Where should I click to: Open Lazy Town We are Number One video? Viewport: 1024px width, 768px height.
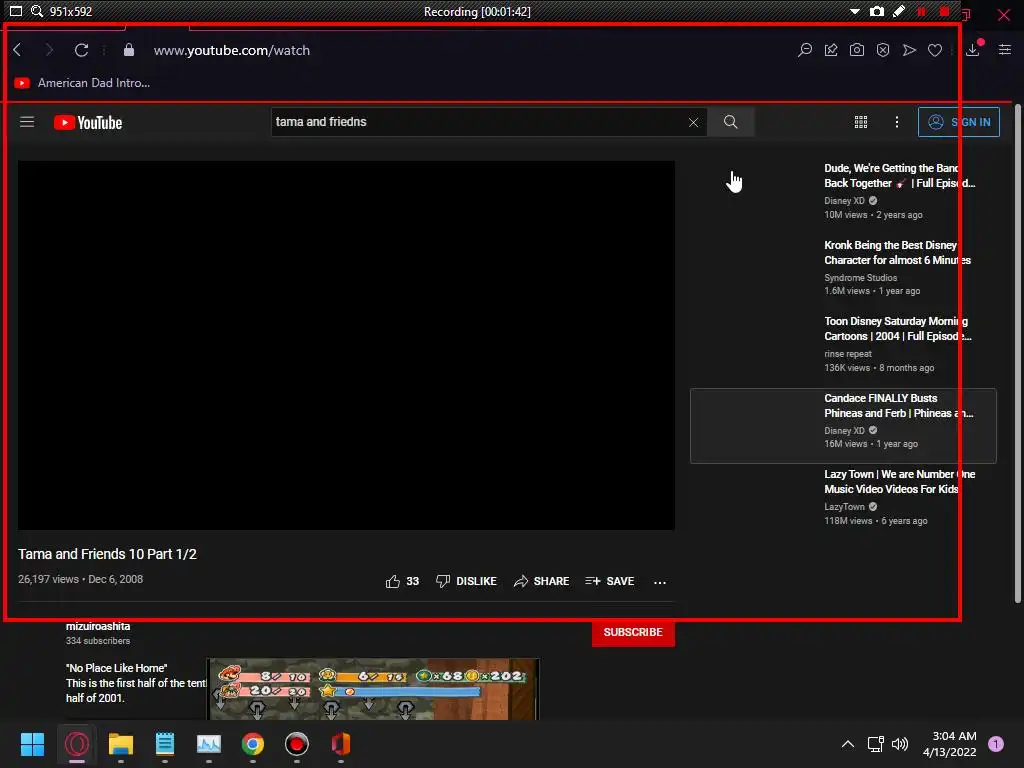pyautogui.click(x=899, y=482)
